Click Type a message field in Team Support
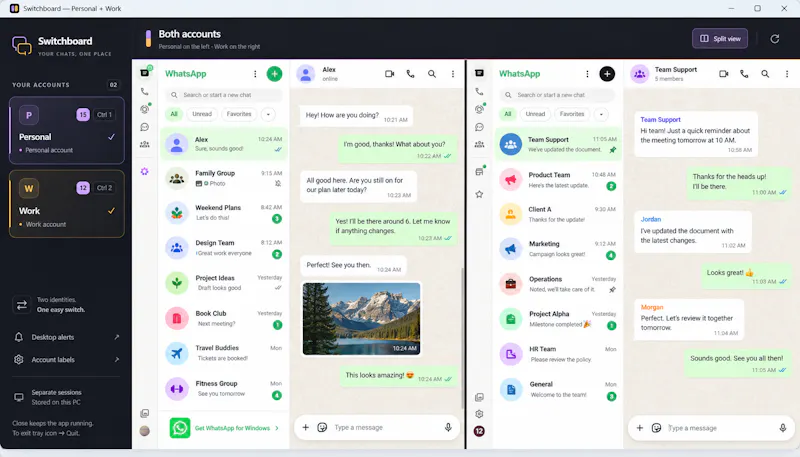This screenshot has height=457, width=800. coord(721,428)
